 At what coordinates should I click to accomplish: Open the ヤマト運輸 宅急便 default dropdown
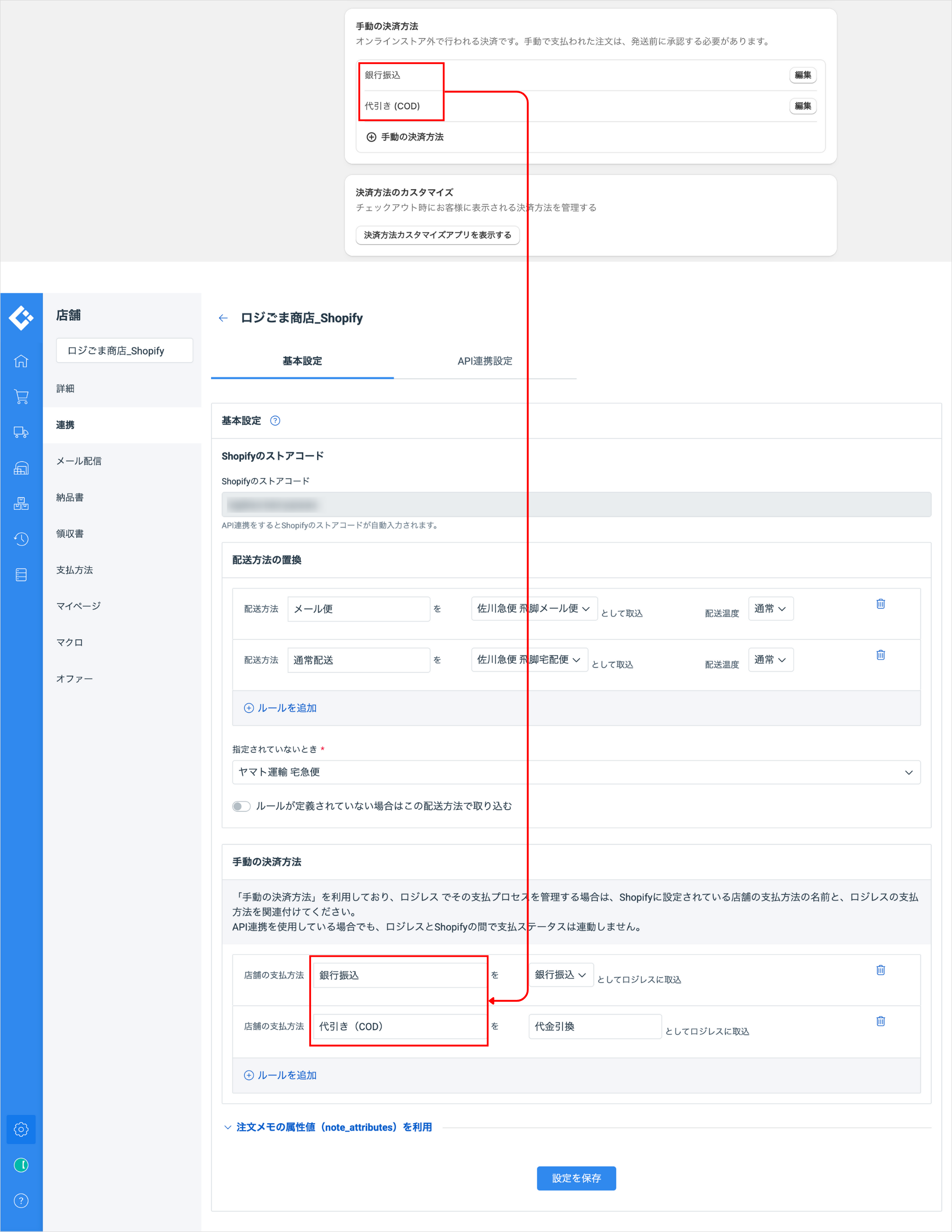tap(576, 772)
